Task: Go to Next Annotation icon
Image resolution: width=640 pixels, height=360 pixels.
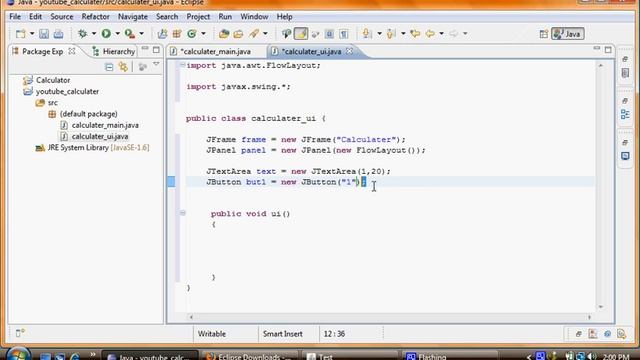Action: tap(367, 34)
